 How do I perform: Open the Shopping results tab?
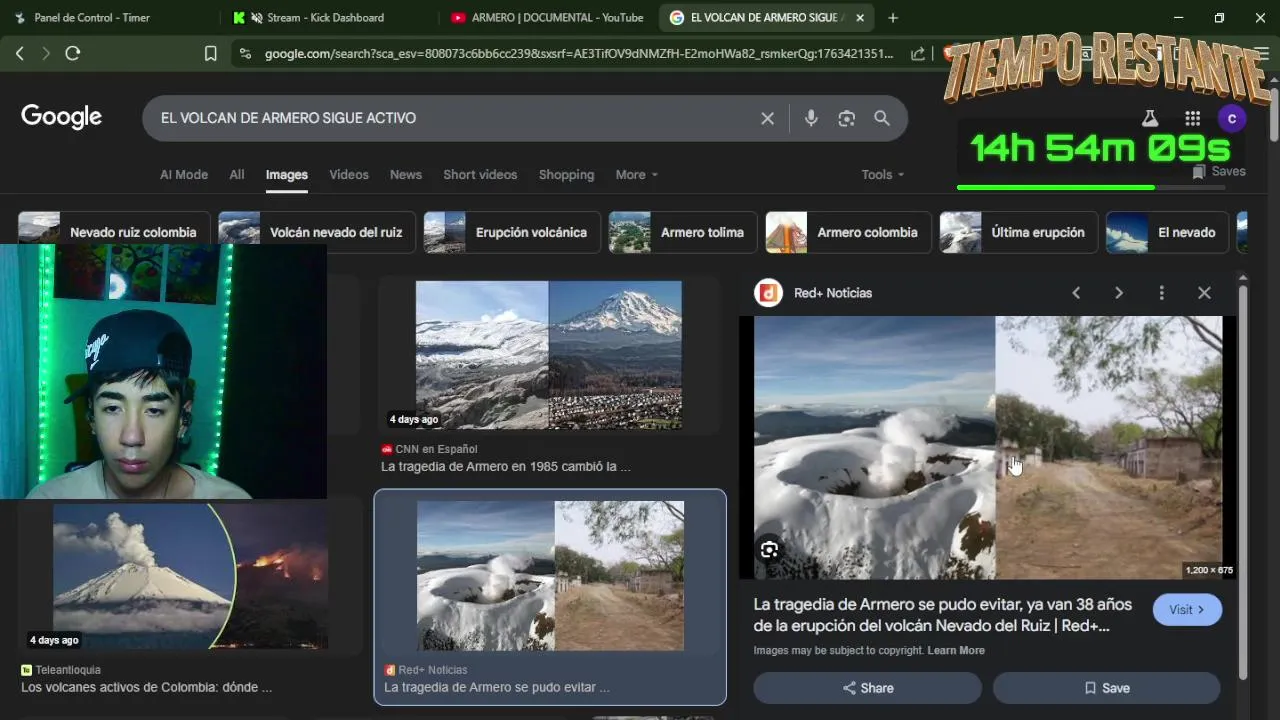pos(566,174)
